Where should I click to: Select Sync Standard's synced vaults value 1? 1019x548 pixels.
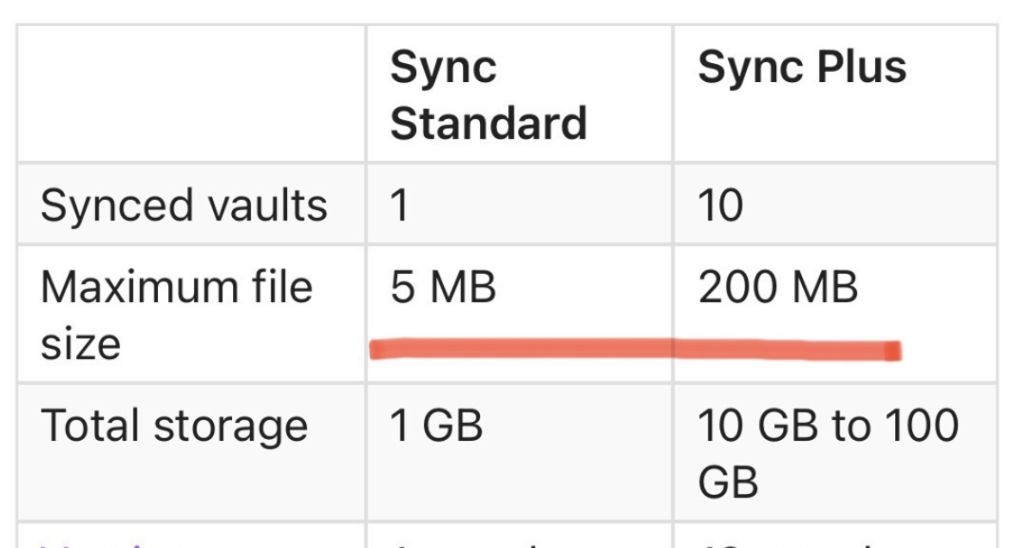[401, 206]
